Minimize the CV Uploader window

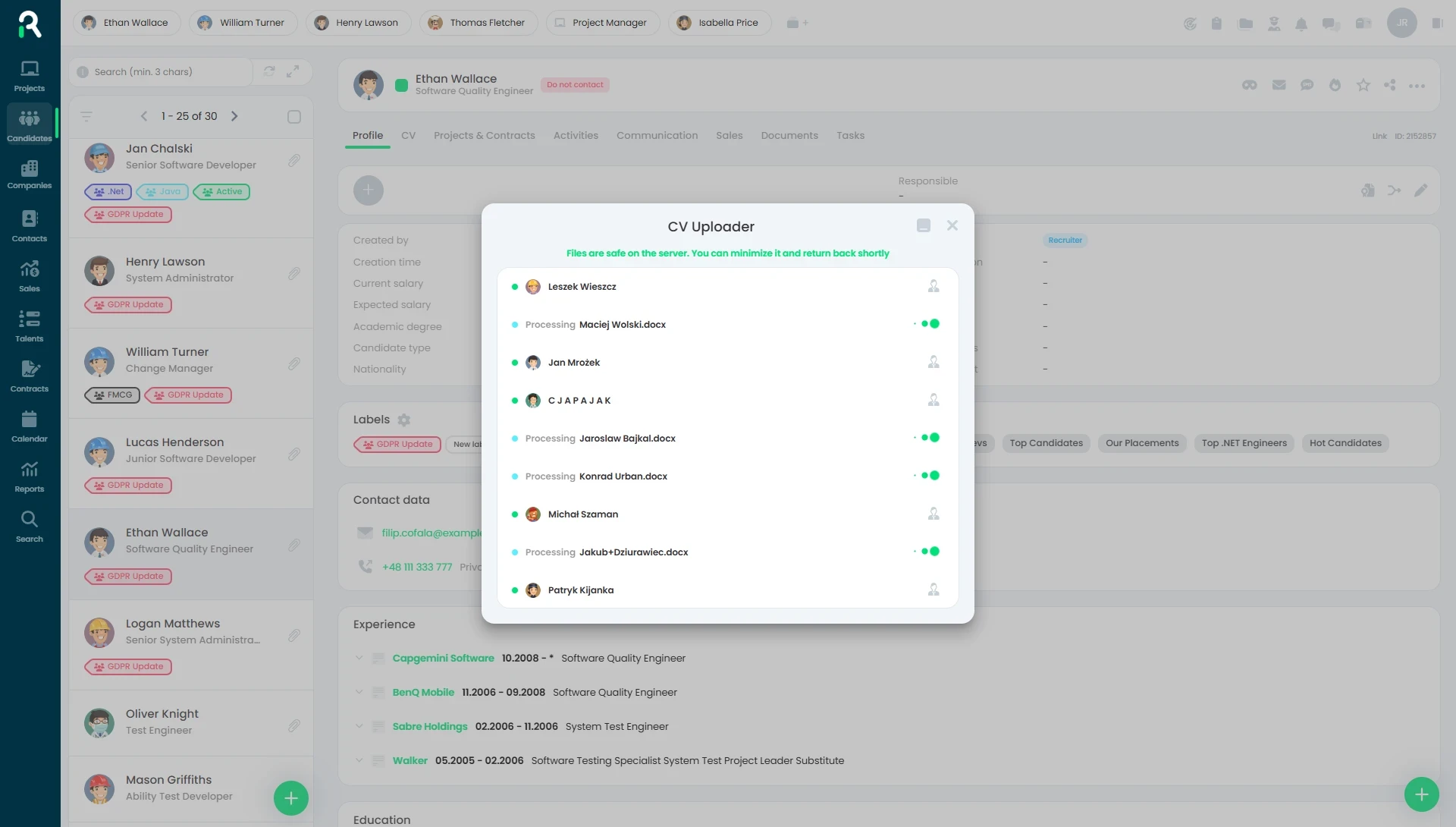point(923,225)
